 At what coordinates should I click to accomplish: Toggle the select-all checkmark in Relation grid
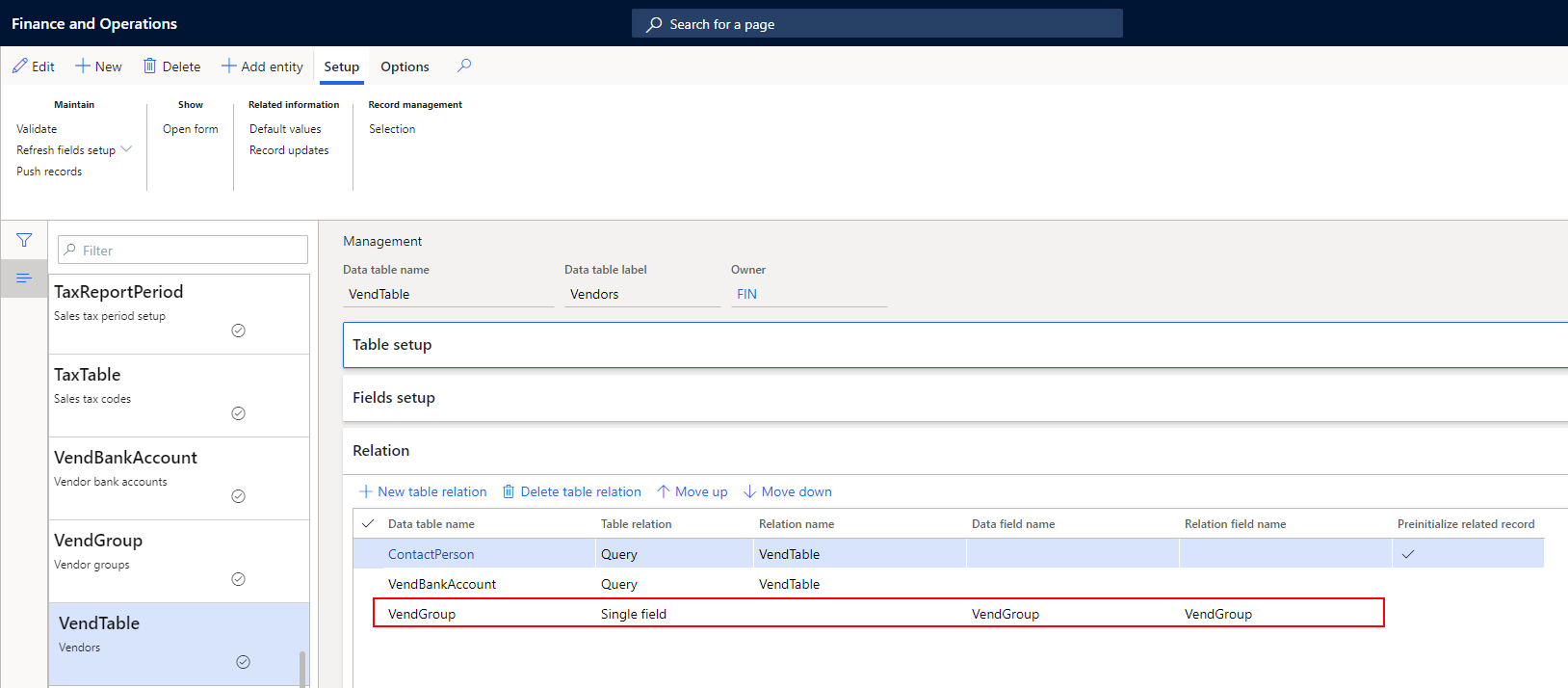click(368, 524)
